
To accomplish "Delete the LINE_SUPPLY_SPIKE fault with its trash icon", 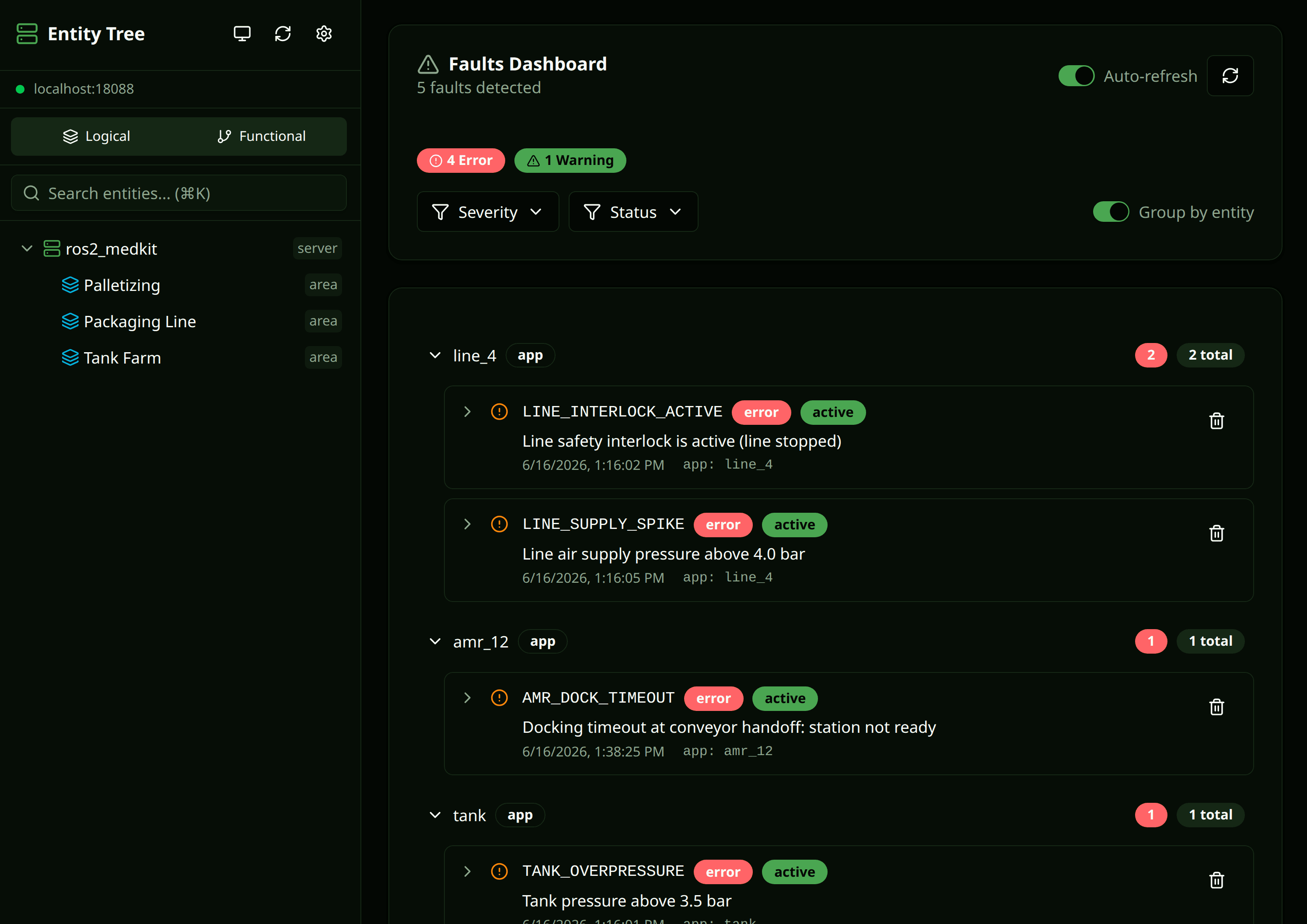I will click(1216, 533).
